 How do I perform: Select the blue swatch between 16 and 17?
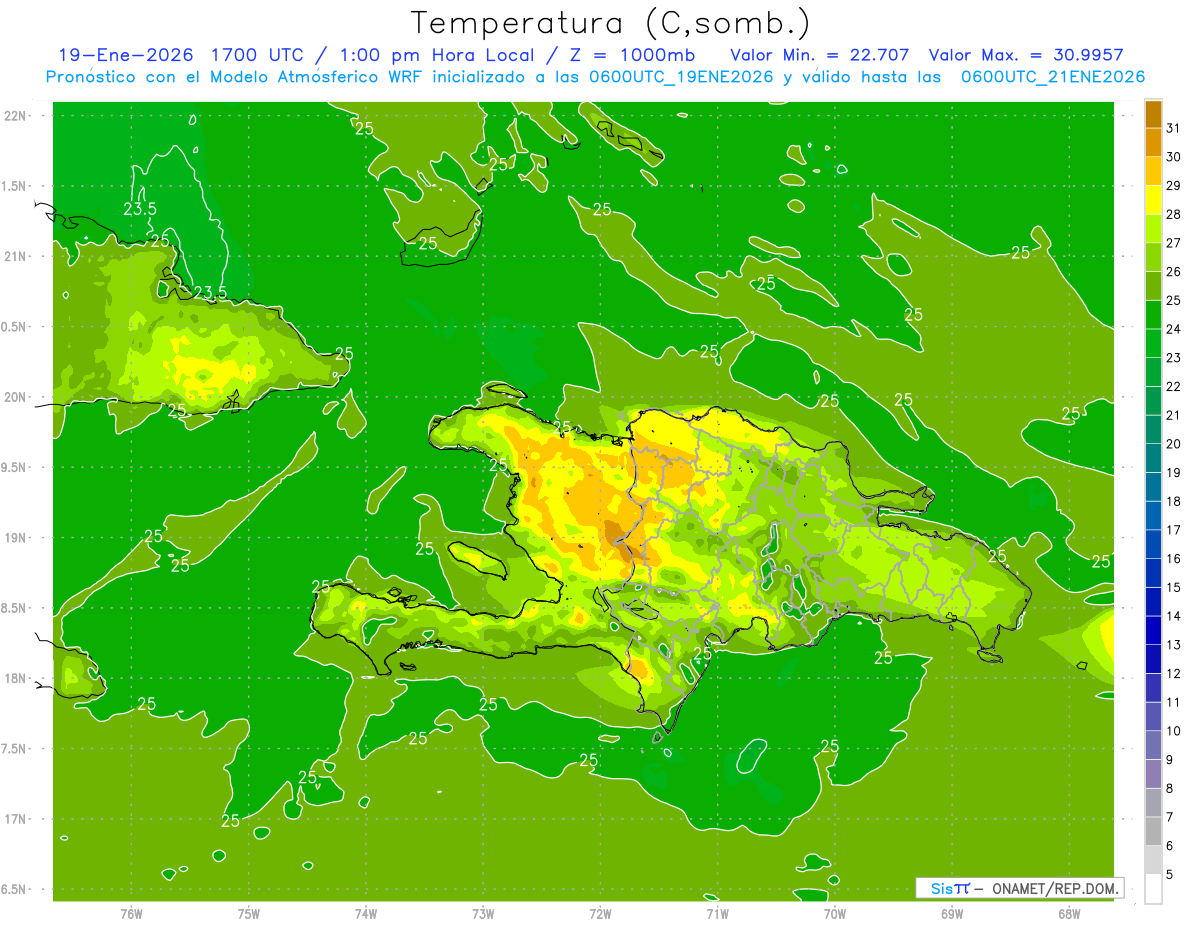pyautogui.click(x=1153, y=544)
